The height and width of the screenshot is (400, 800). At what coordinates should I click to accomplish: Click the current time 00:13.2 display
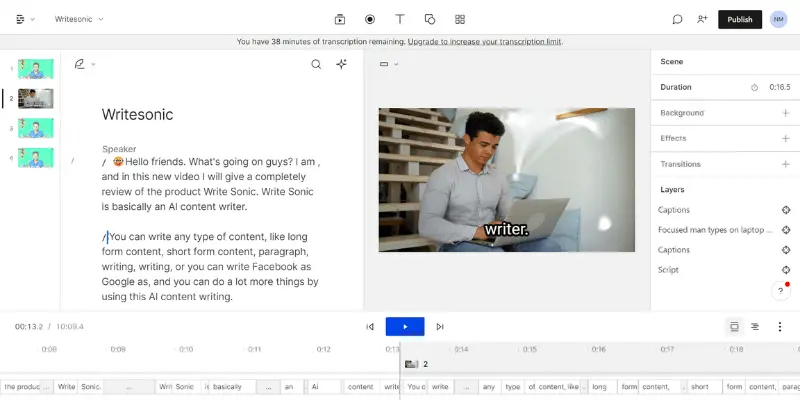(29, 327)
